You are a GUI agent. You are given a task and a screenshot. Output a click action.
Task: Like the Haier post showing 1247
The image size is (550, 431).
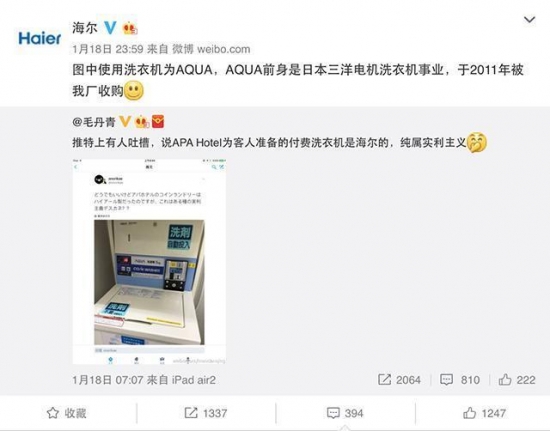pyautogui.click(x=484, y=413)
